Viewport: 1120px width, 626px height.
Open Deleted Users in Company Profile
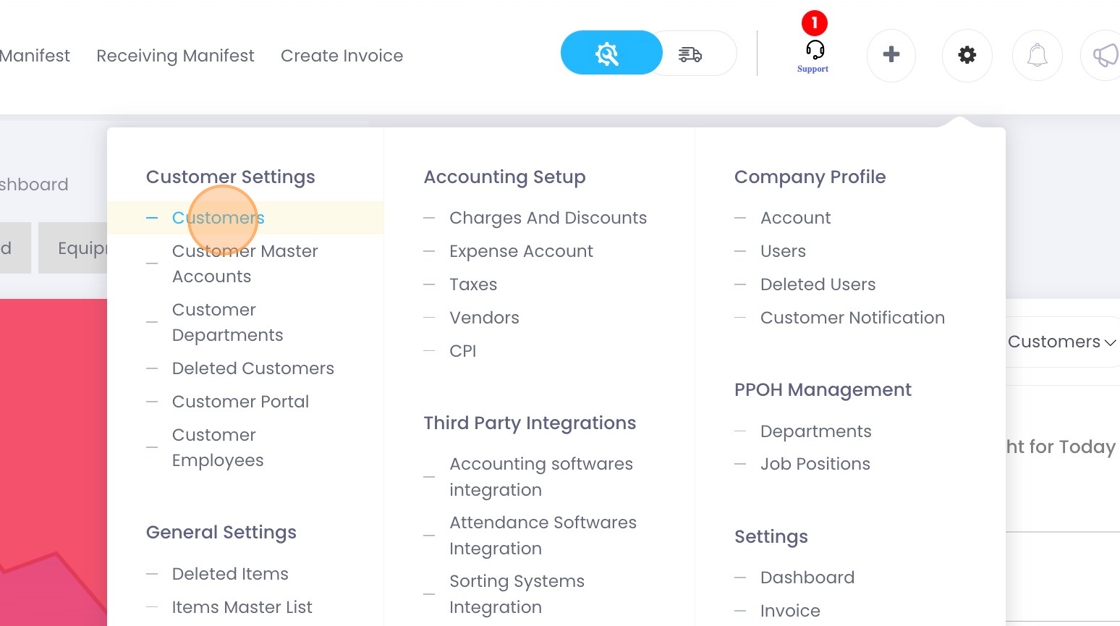coord(817,285)
